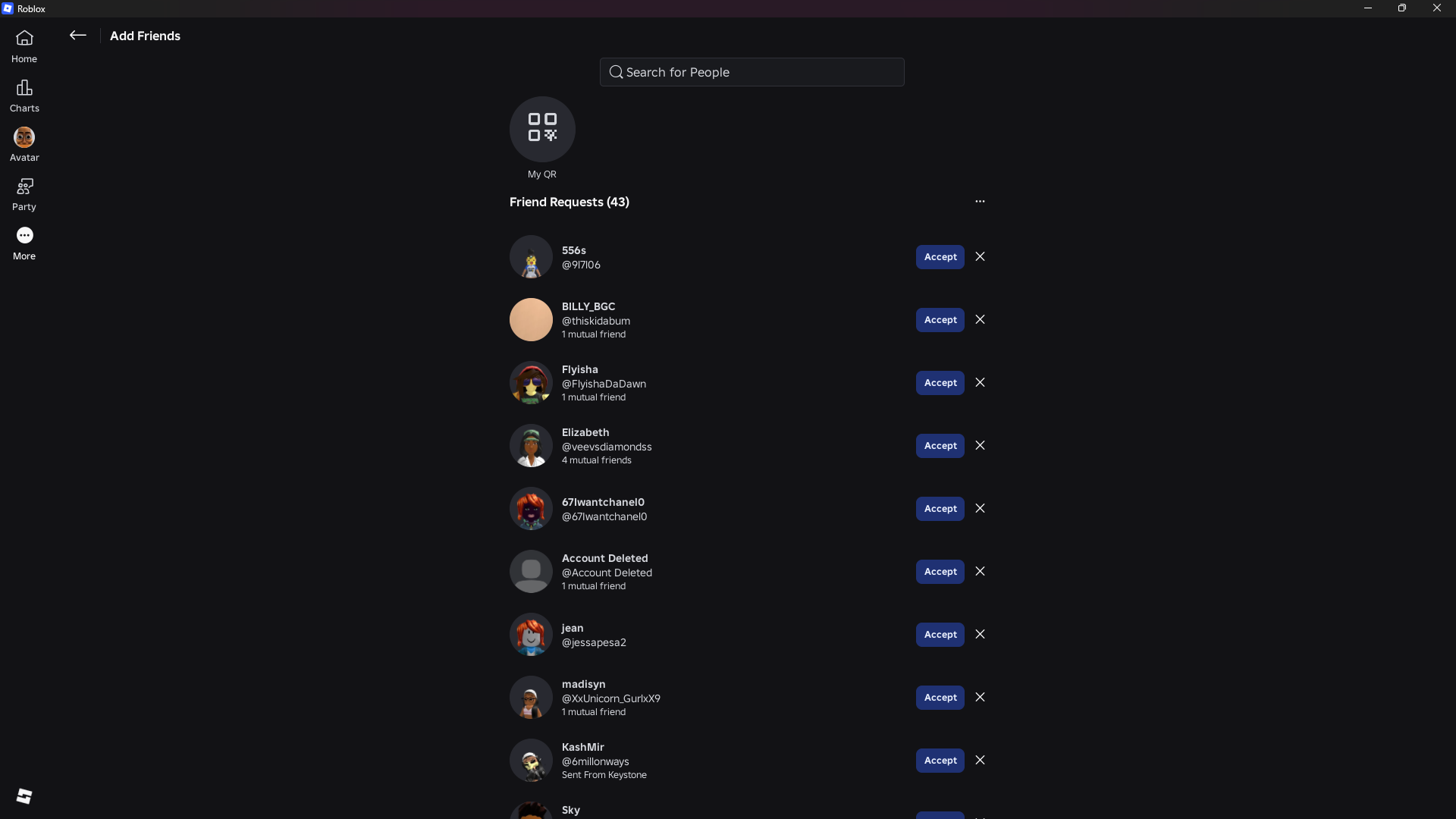This screenshot has height=819, width=1456.
Task: Decline BILLY_BGC's friend request
Action: [980, 320]
